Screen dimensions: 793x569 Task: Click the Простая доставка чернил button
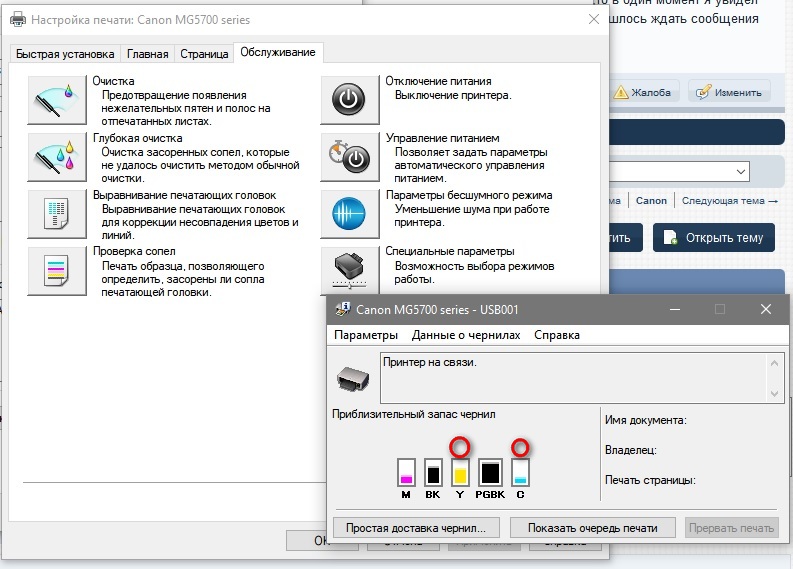coord(416,528)
